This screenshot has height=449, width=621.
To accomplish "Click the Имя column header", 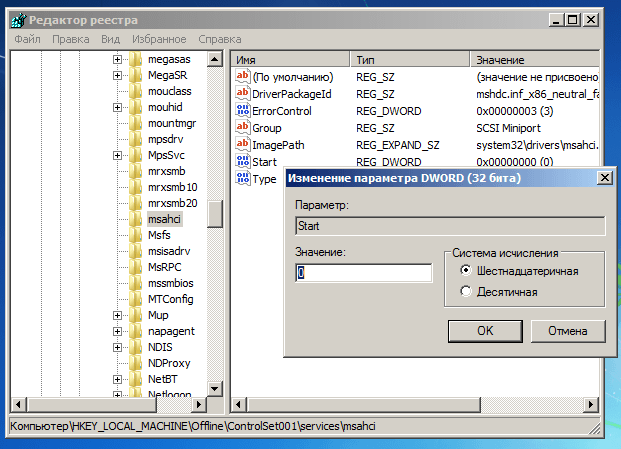I will [290, 60].
